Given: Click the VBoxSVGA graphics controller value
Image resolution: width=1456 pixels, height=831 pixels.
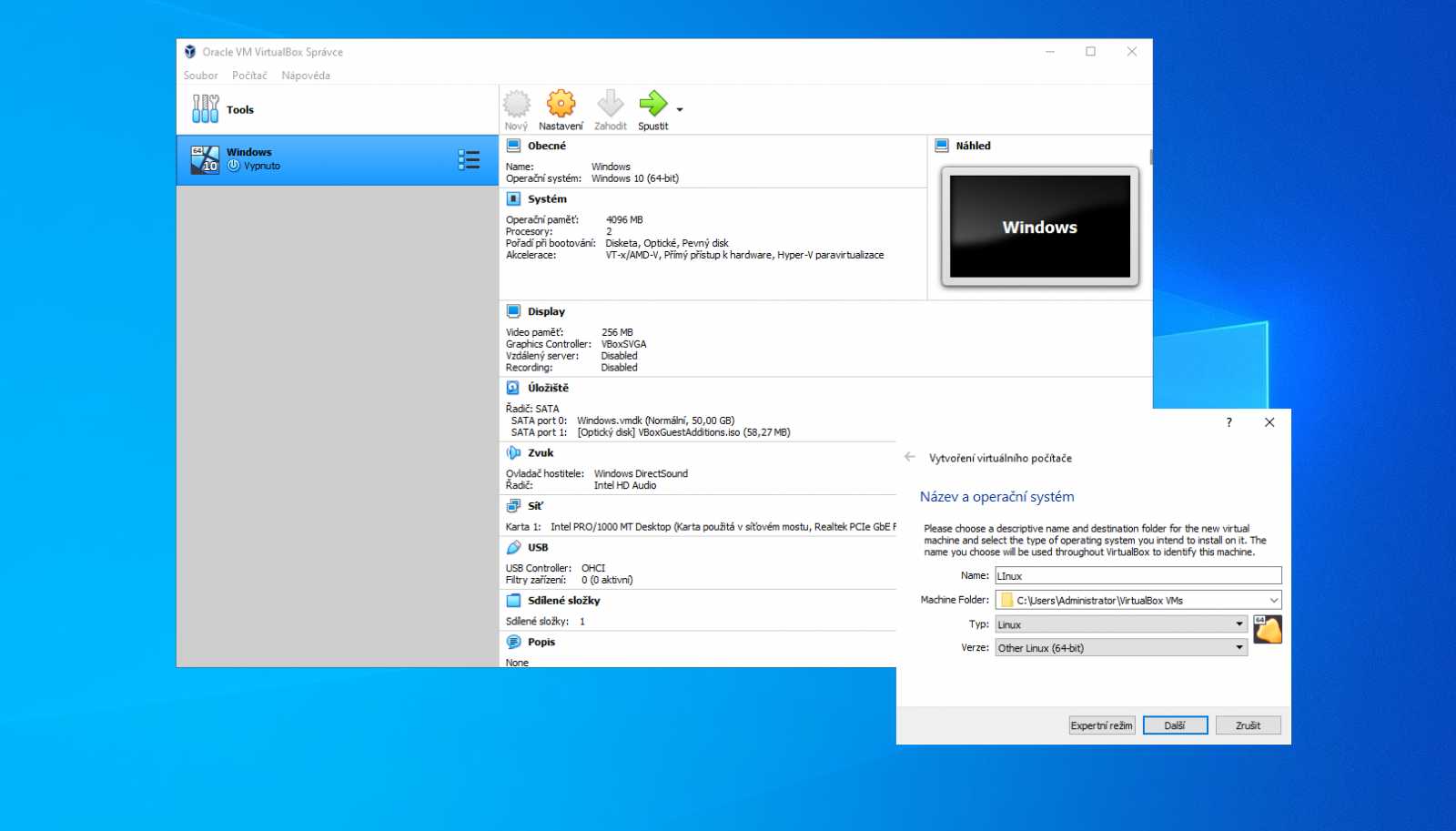Looking at the screenshot, I should coord(623,344).
